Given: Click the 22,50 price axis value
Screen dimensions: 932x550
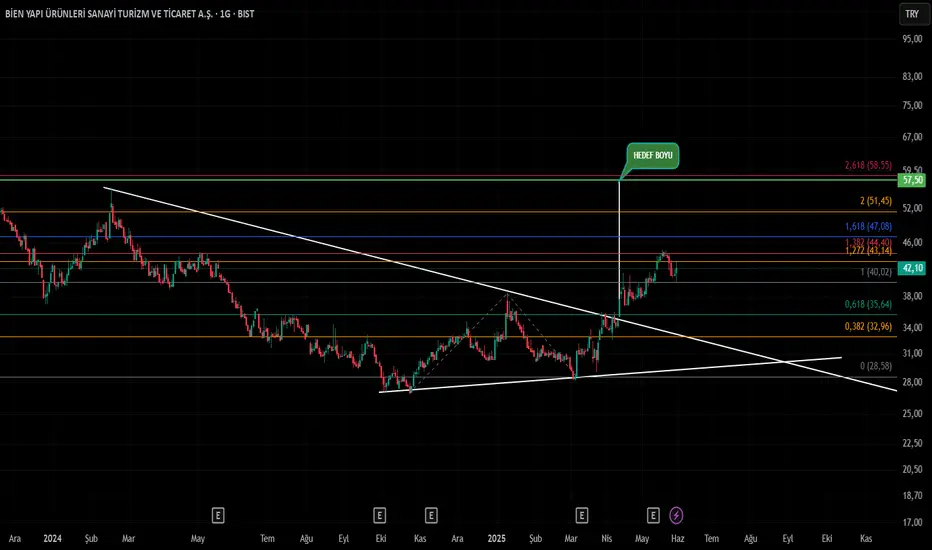Looking at the screenshot, I should coord(912,443).
